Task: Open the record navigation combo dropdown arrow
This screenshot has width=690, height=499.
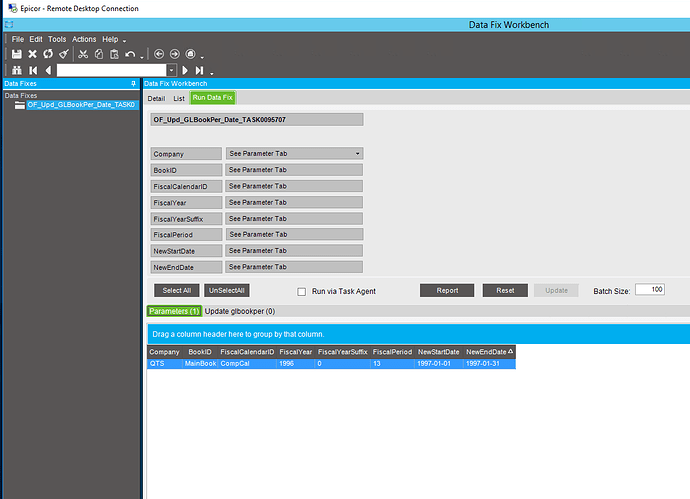Action: [172, 70]
